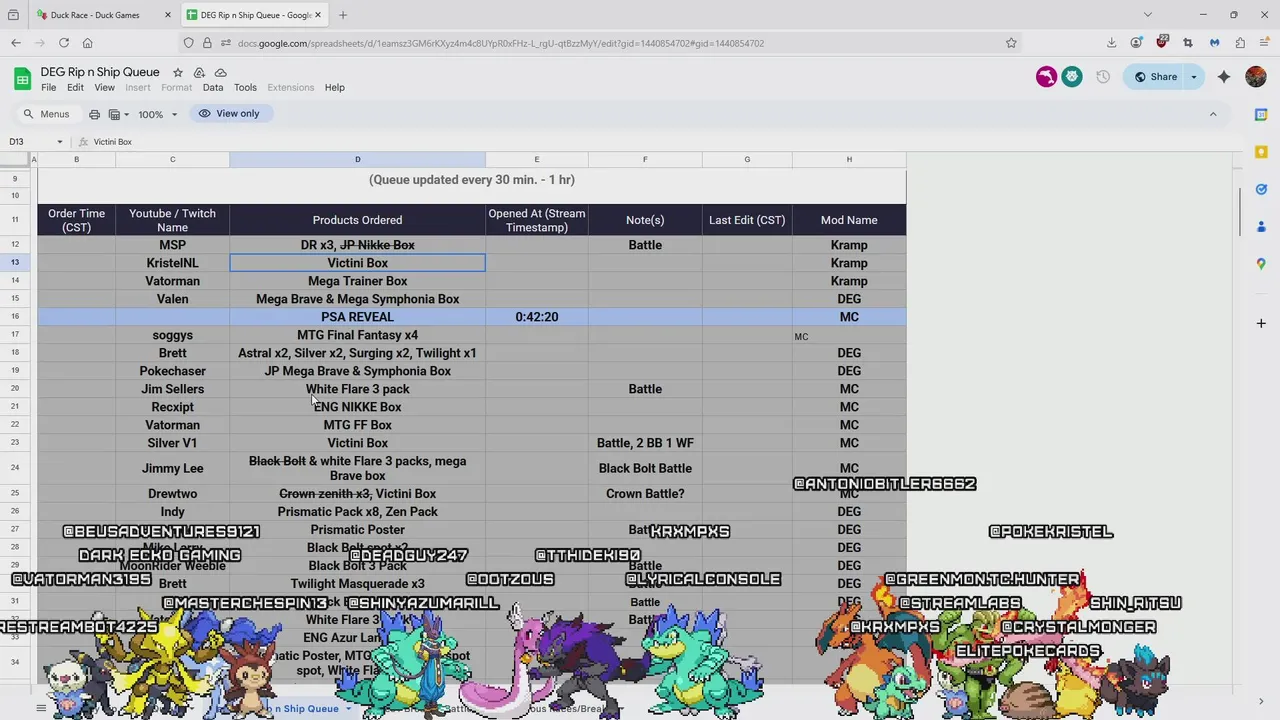Click the red shield extension badge

click(x=1162, y=43)
